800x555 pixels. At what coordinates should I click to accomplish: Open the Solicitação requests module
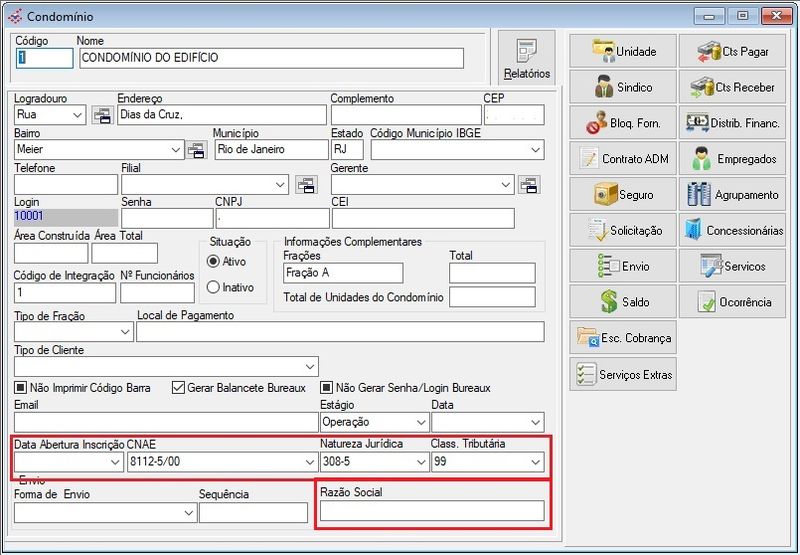(623, 230)
